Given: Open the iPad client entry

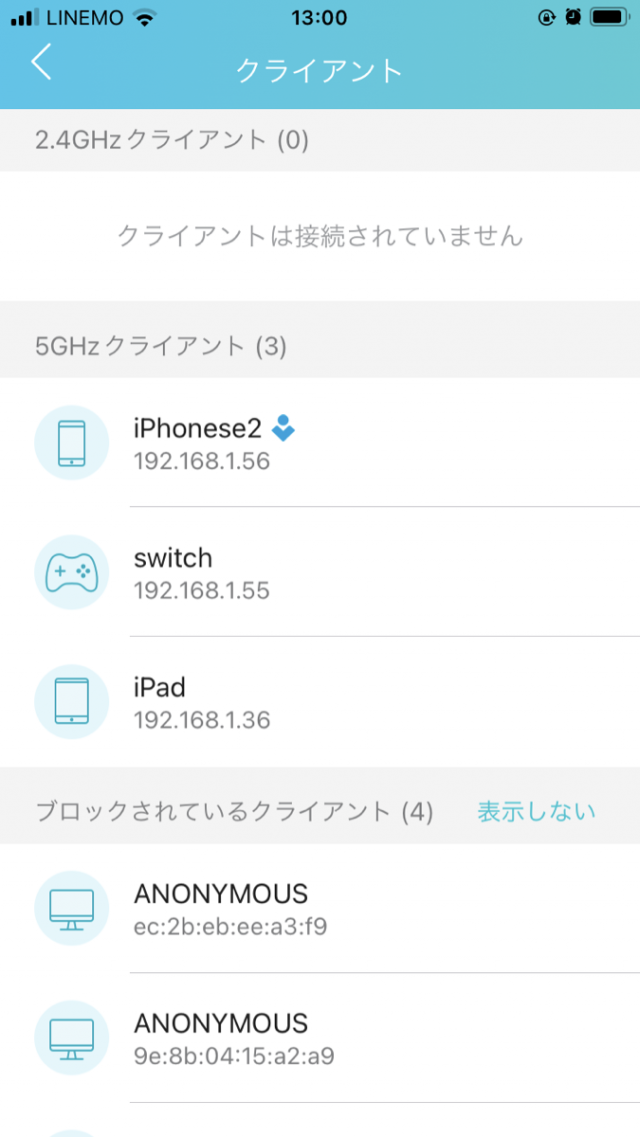Looking at the screenshot, I should pos(380,701).
